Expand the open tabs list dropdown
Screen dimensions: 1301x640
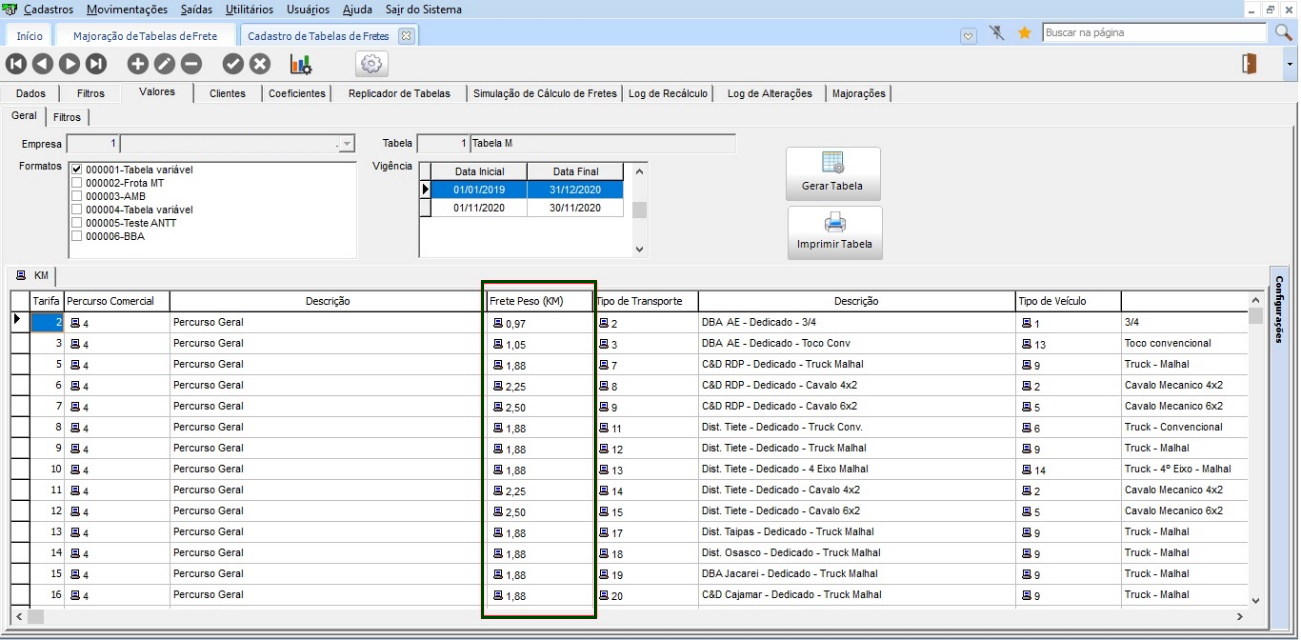tap(968, 34)
